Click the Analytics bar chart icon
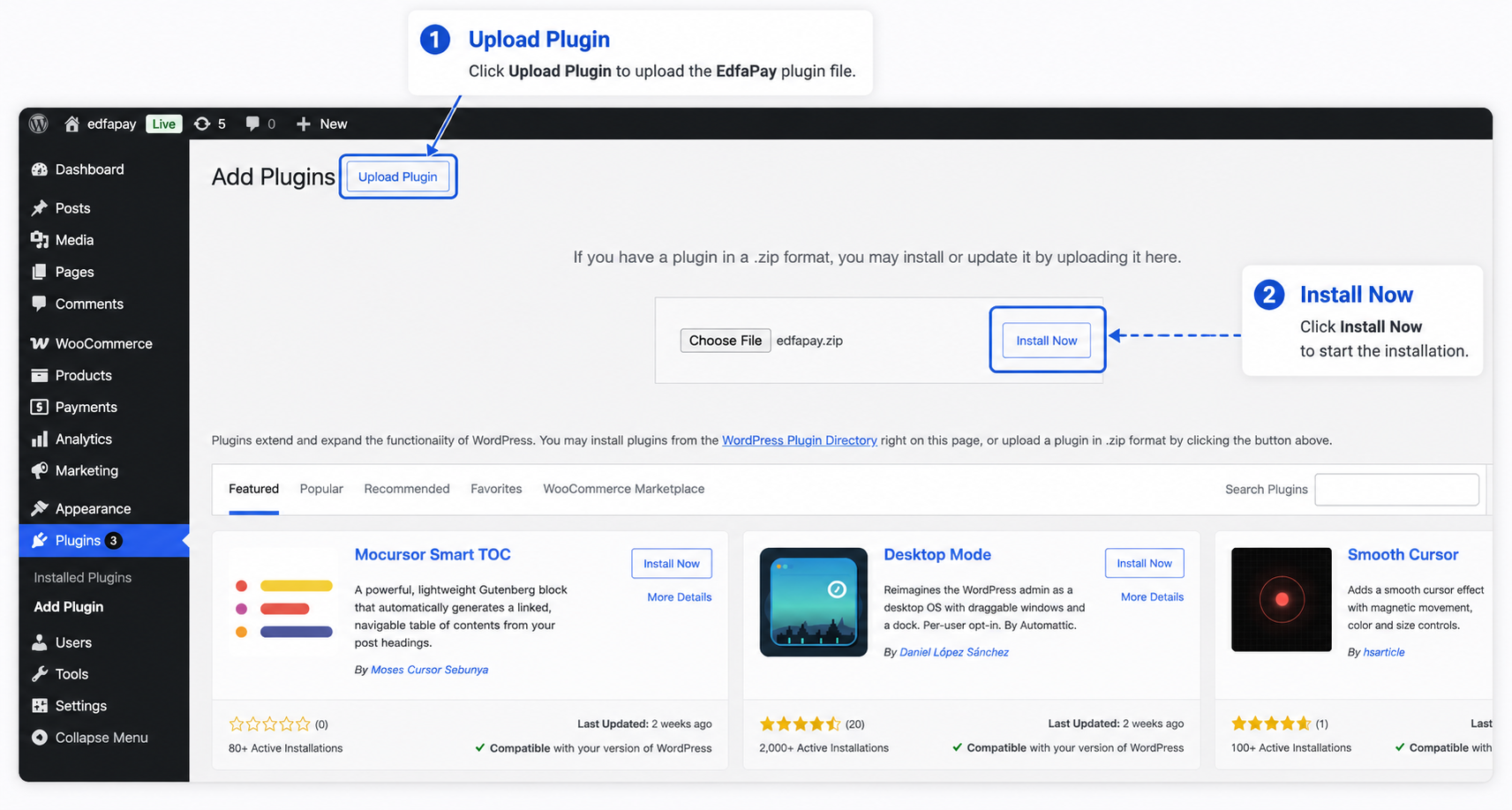The image size is (1512, 810). pos(40,439)
